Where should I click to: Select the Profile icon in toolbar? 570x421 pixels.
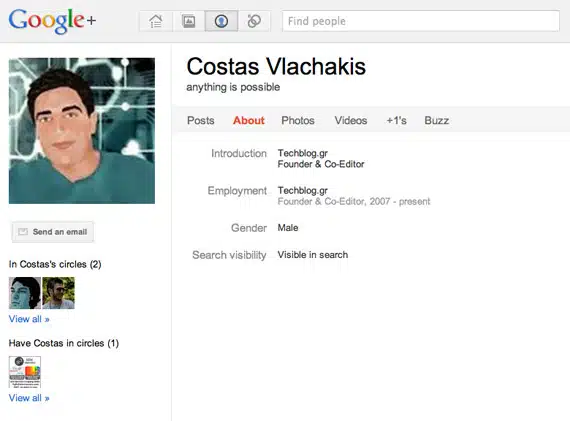(221, 21)
